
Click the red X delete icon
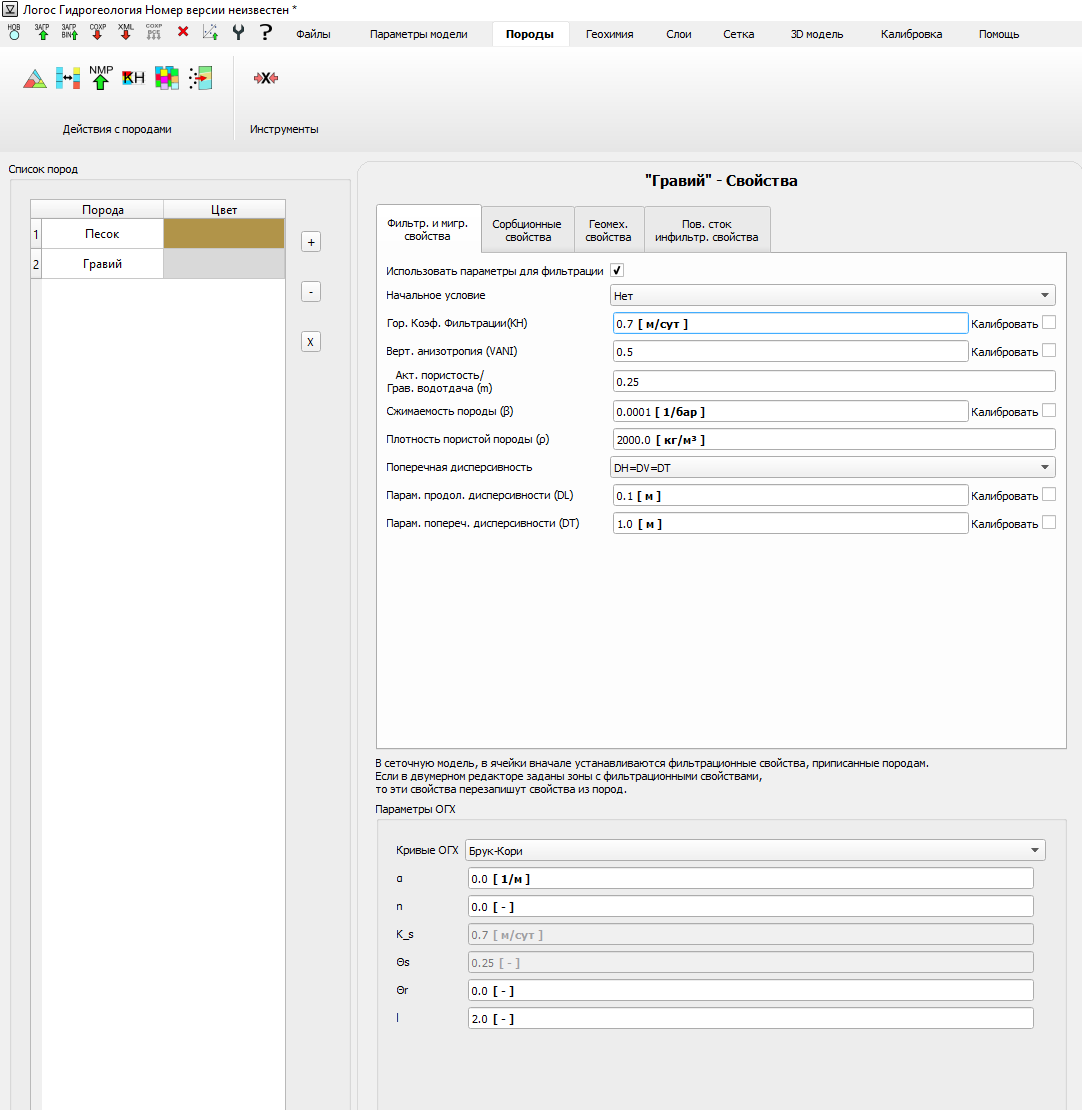pos(183,32)
